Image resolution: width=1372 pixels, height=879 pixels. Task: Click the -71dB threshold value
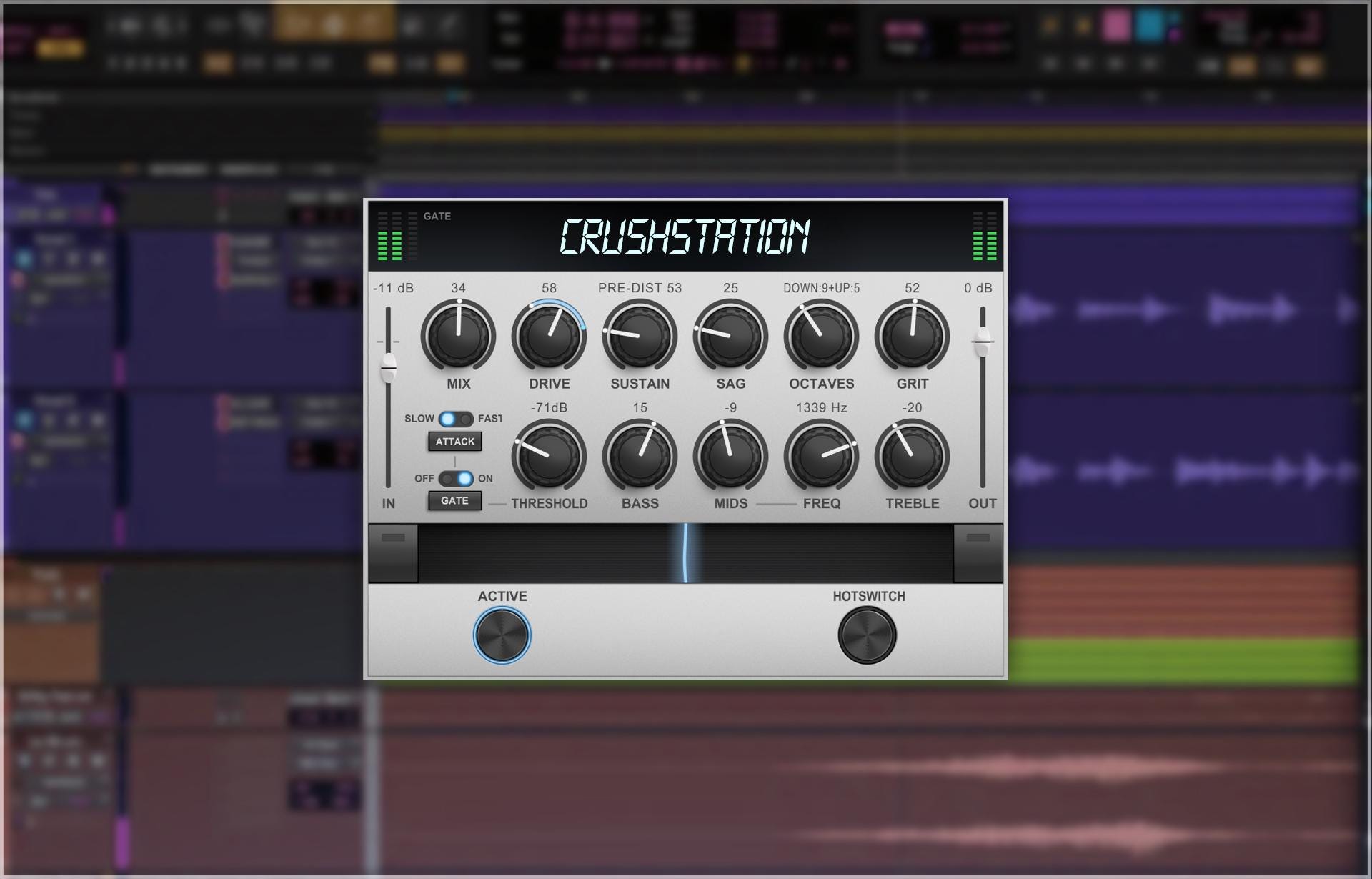tap(549, 408)
